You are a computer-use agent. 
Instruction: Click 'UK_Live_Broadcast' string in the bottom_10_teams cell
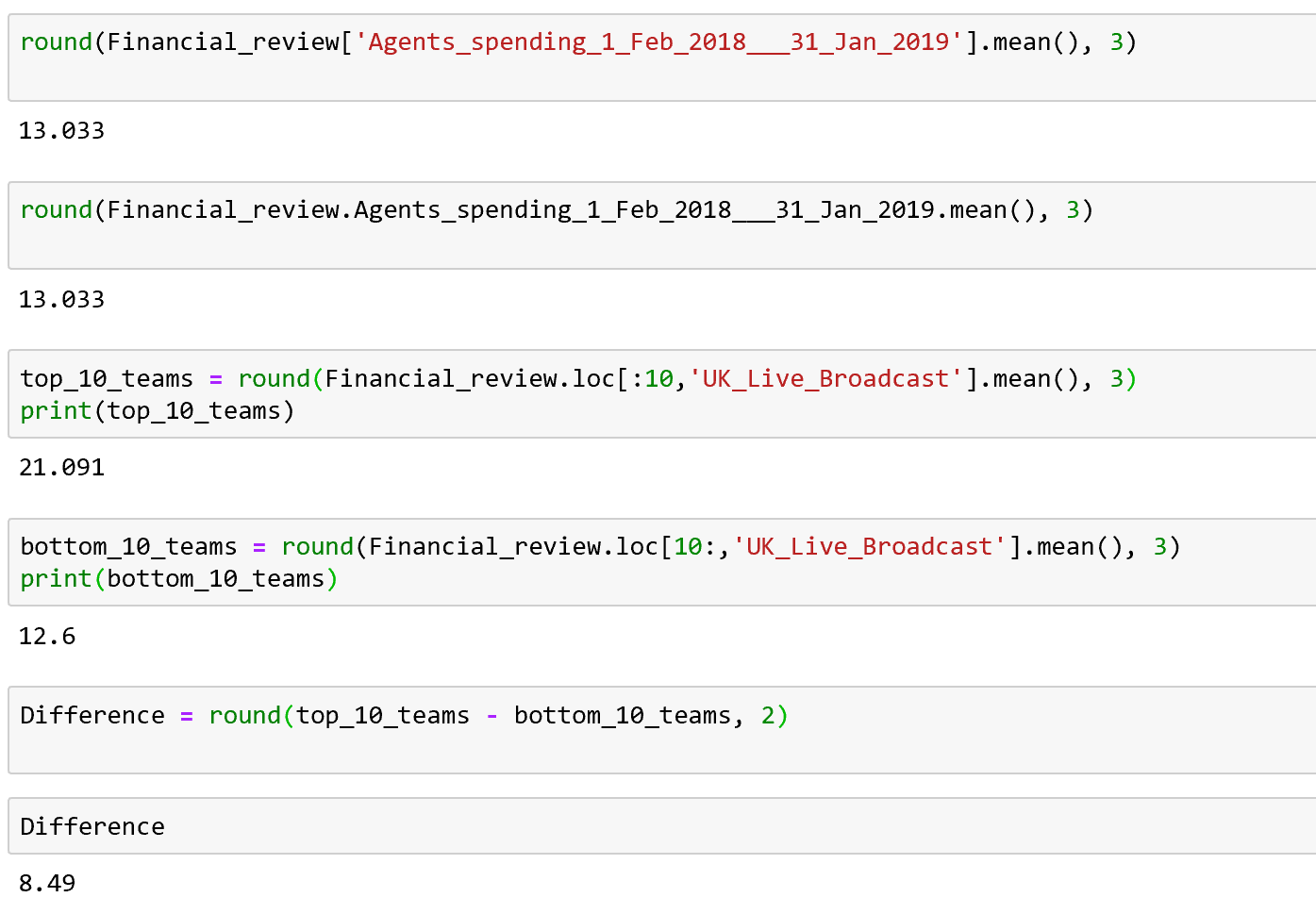coord(869,547)
